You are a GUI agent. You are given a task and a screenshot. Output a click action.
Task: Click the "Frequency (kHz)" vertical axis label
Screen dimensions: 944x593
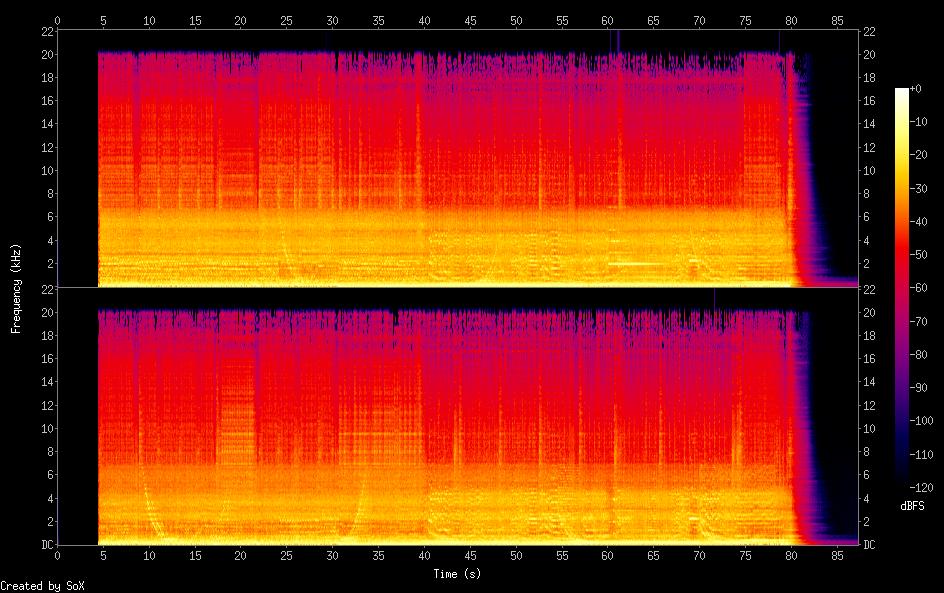pyautogui.click(x=17, y=287)
